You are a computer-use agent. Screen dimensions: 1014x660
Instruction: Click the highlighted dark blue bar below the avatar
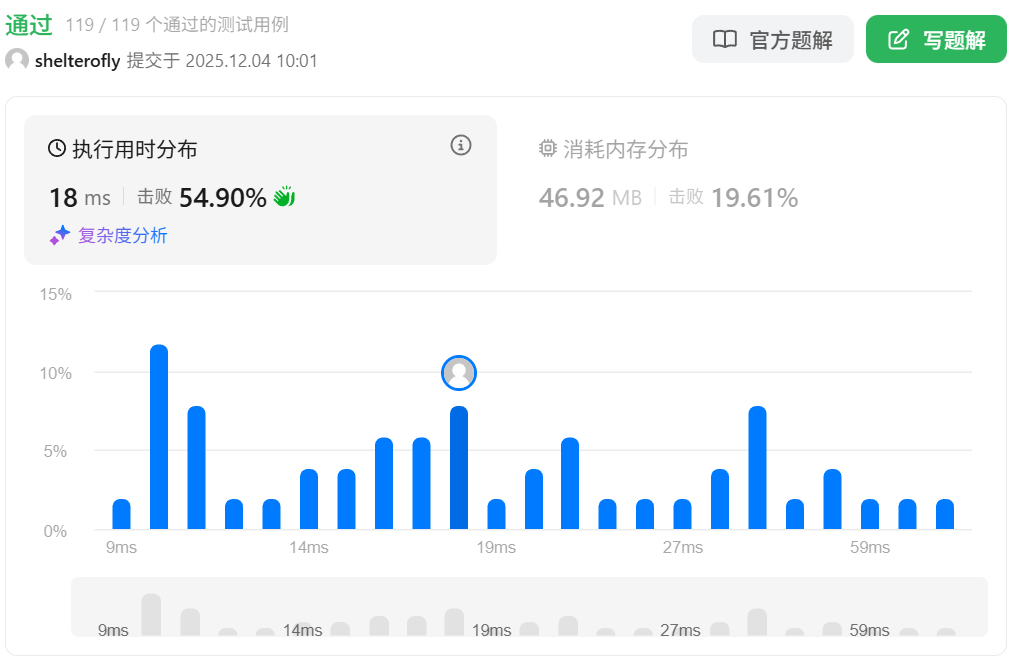(x=459, y=468)
